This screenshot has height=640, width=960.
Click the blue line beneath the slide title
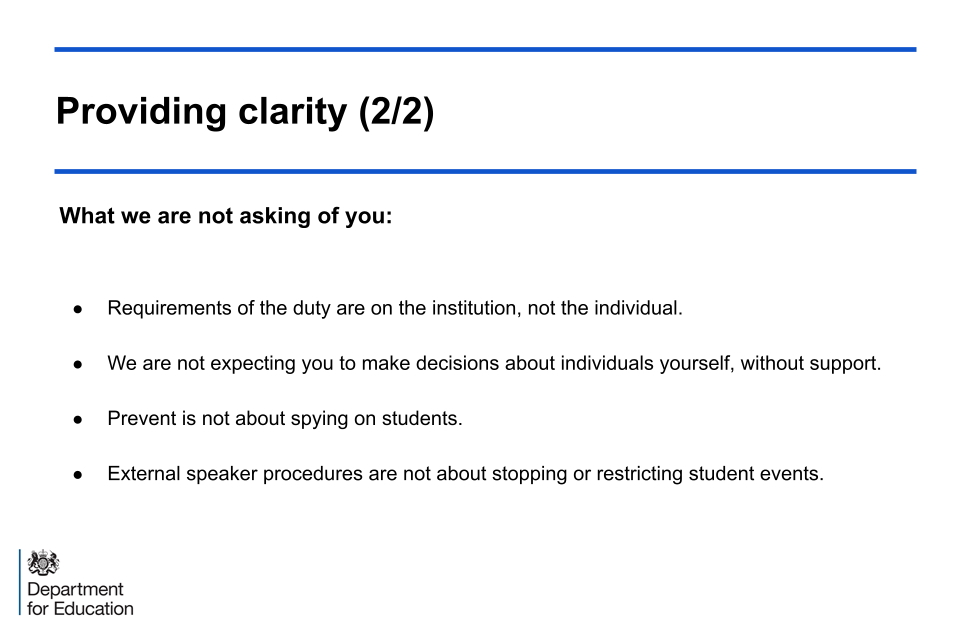(485, 172)
